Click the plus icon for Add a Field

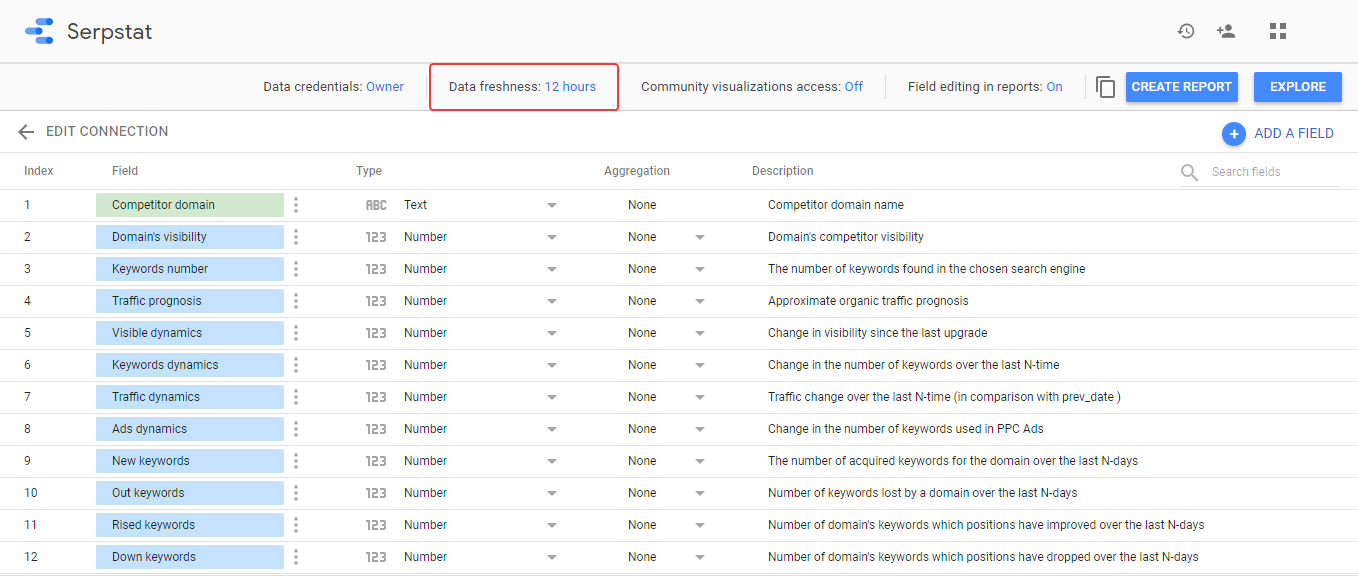[1234, 133]
